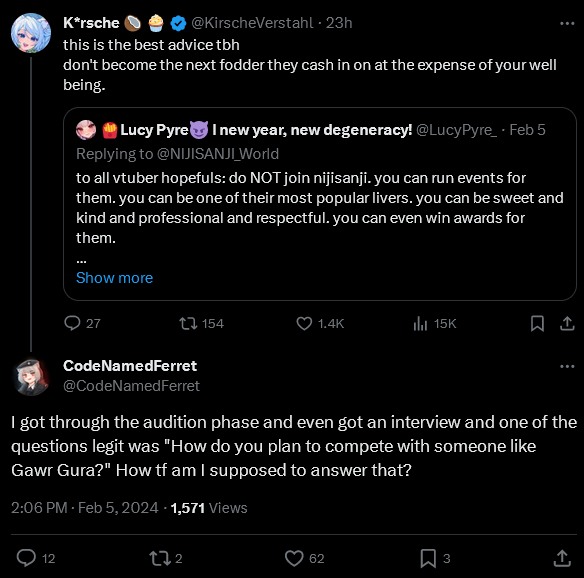This screenshot has width=584, height=578.
Task: Share K*rsche's tweet via share icon
Action: coord(567,323)
